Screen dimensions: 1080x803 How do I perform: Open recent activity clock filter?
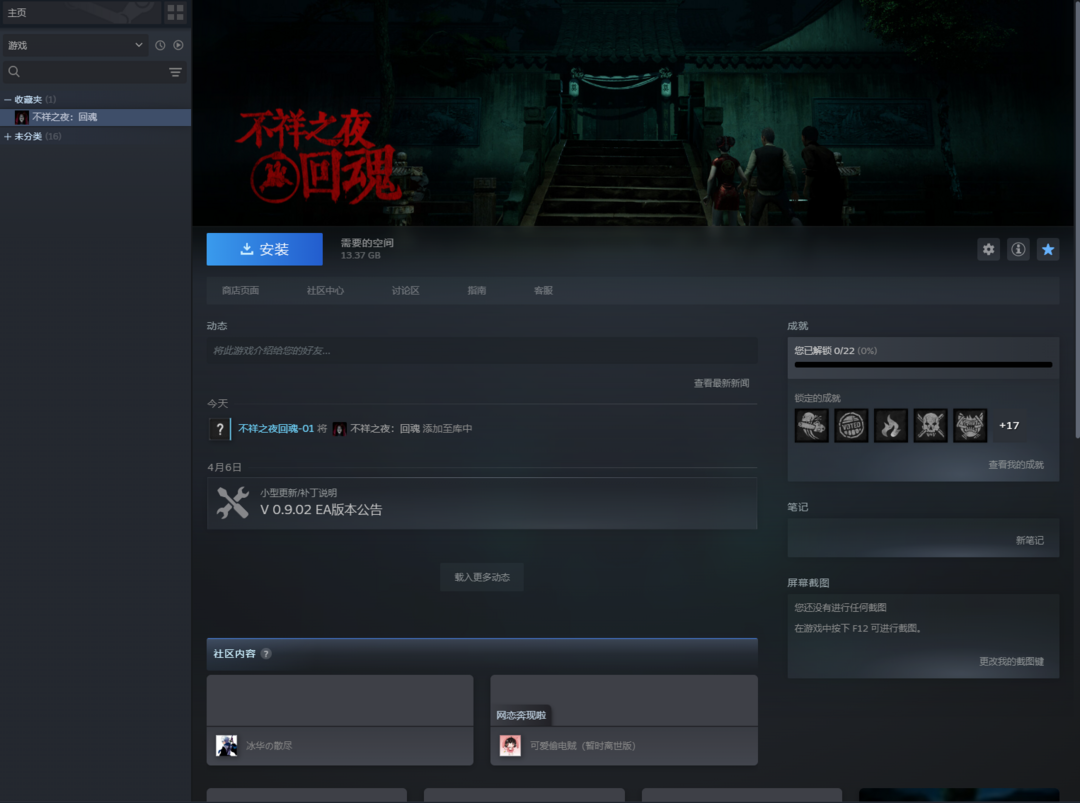pos(160,45)
